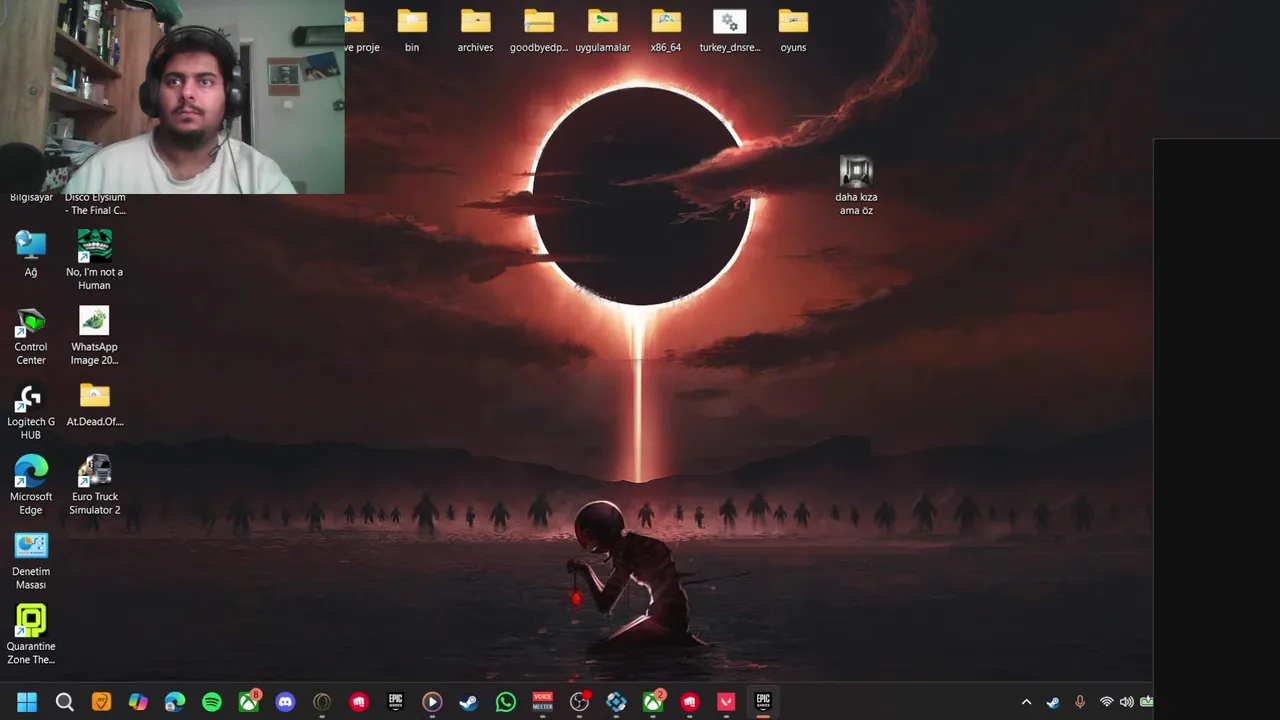Open the volume control in tray
This screenshot has width=1280, height=720.
pos(1127,702)
